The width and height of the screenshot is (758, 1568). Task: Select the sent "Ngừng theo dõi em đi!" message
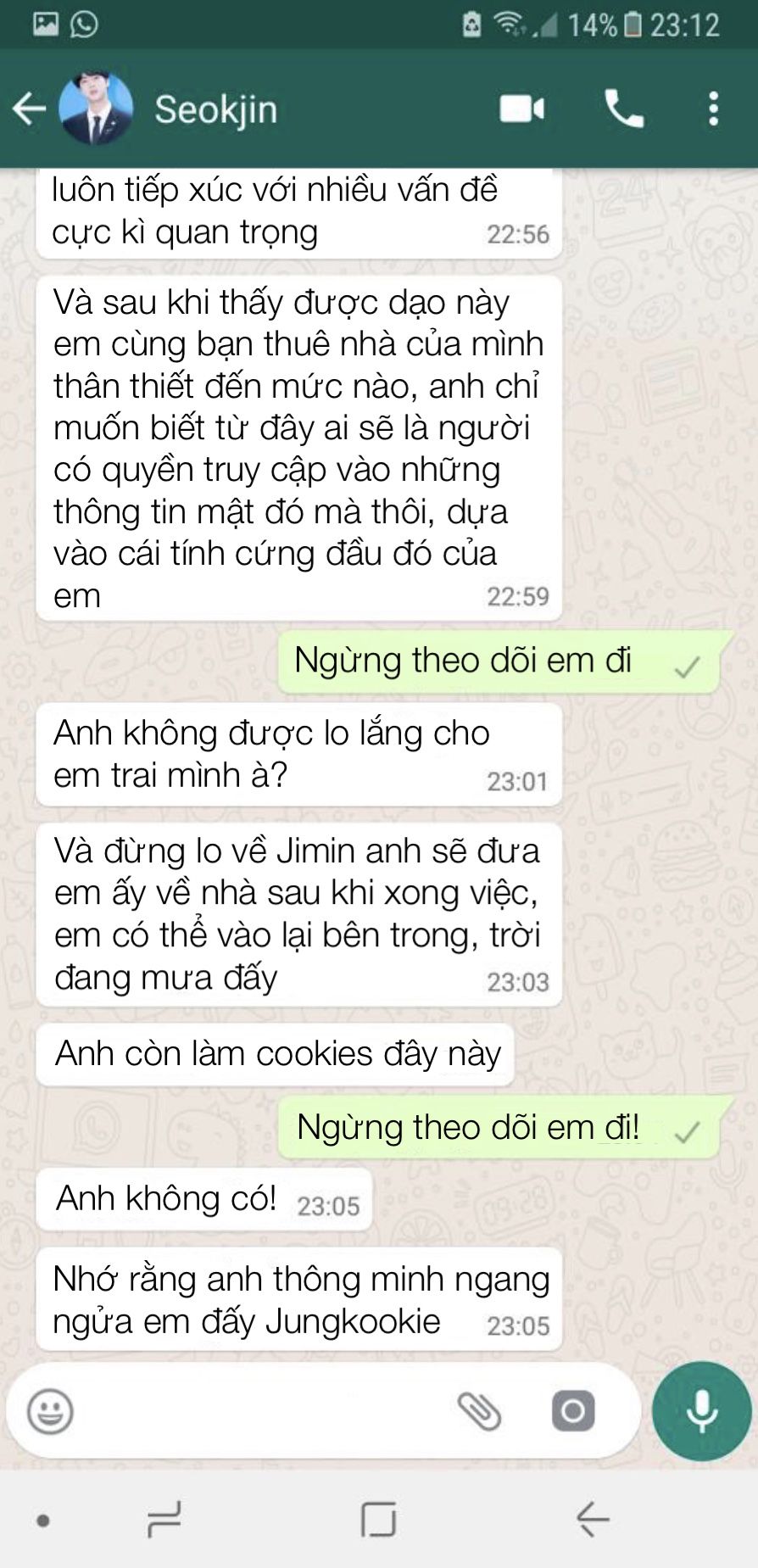(x=499, y=1128)
